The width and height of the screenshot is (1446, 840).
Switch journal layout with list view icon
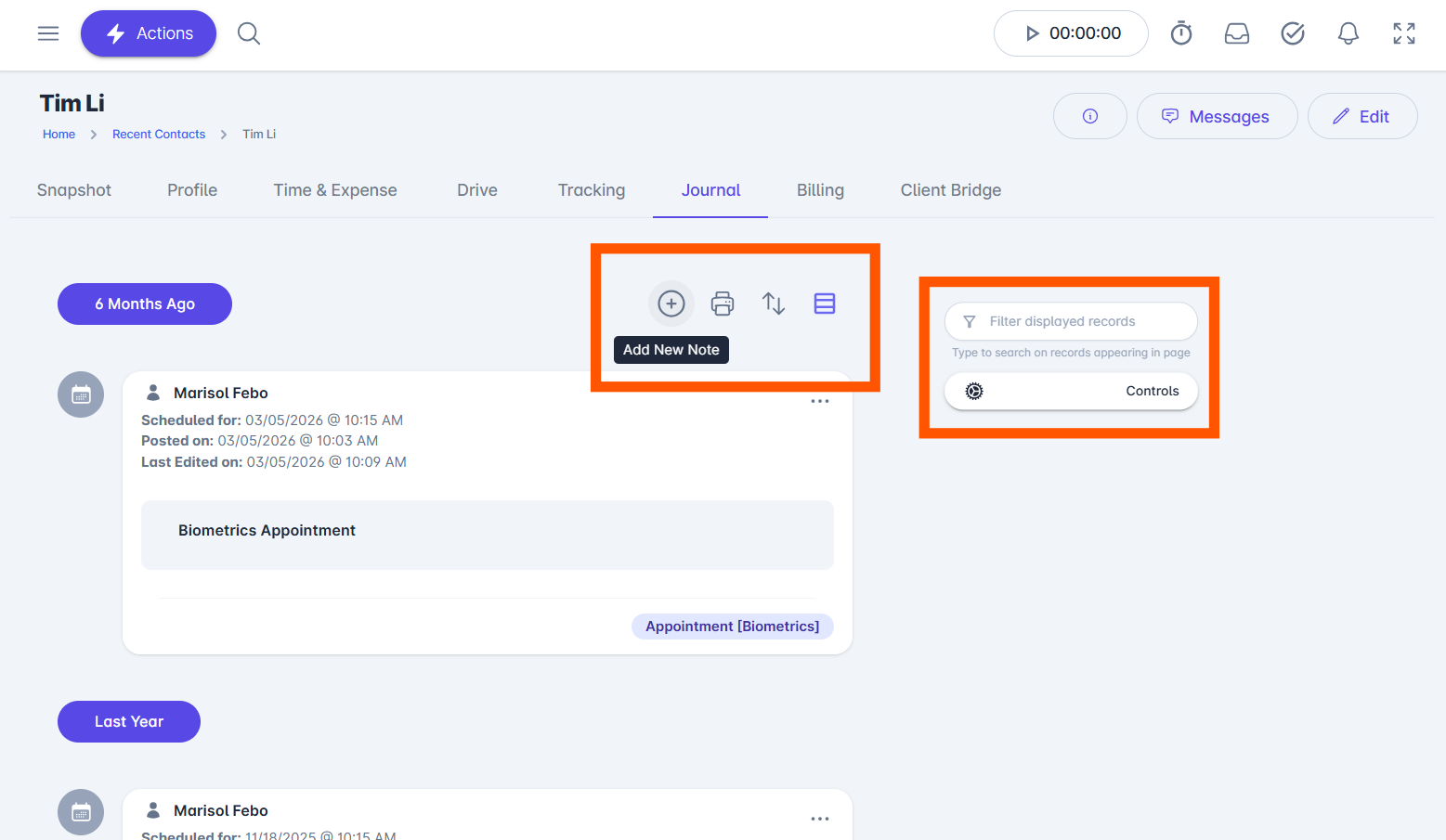coord(825,304)
